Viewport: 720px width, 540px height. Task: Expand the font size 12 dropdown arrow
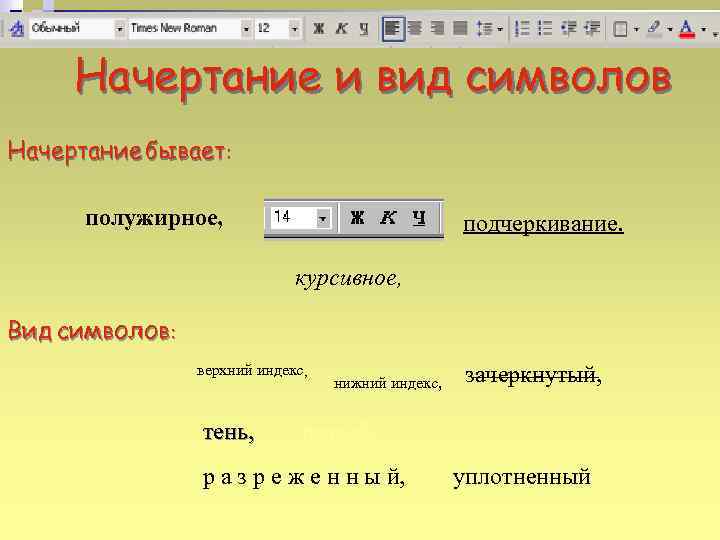[x=294, y=29]
